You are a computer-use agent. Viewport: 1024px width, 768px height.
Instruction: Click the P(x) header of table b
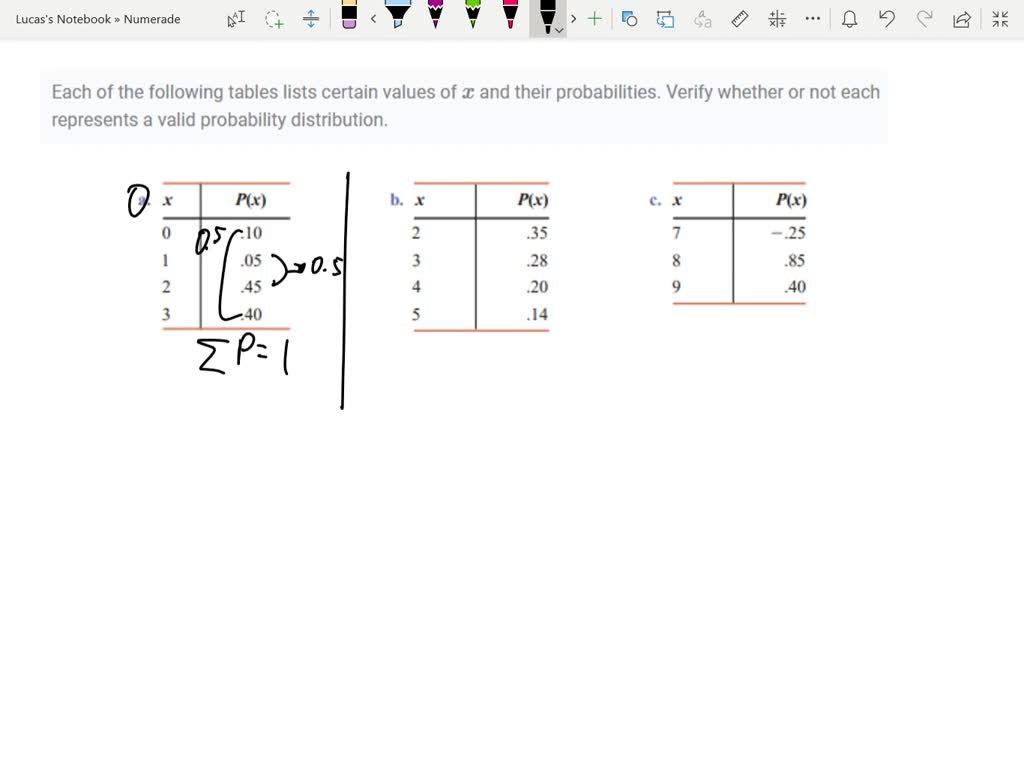[533, 200]
